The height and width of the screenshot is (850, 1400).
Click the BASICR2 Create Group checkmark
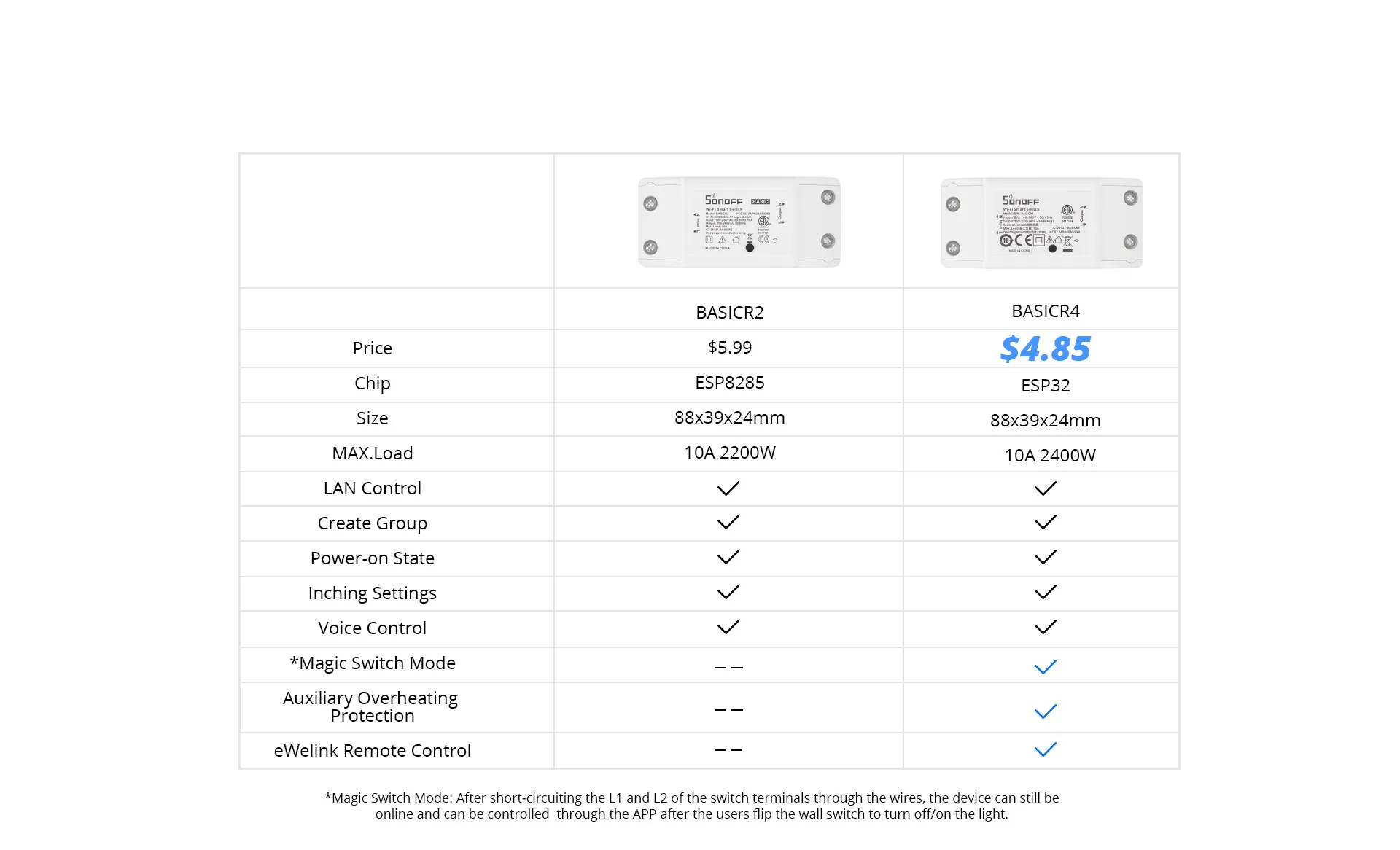[x=728, y=522]
